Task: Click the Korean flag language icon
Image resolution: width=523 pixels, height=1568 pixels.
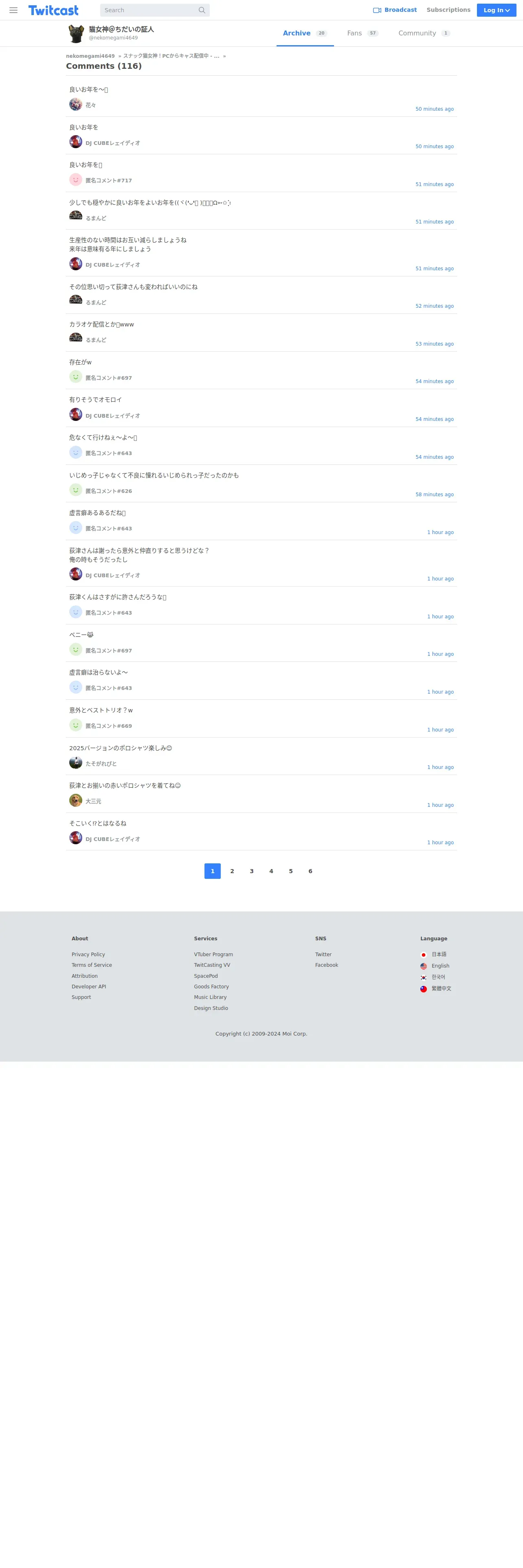Action: pyautogui.click(x=424, y=978)
